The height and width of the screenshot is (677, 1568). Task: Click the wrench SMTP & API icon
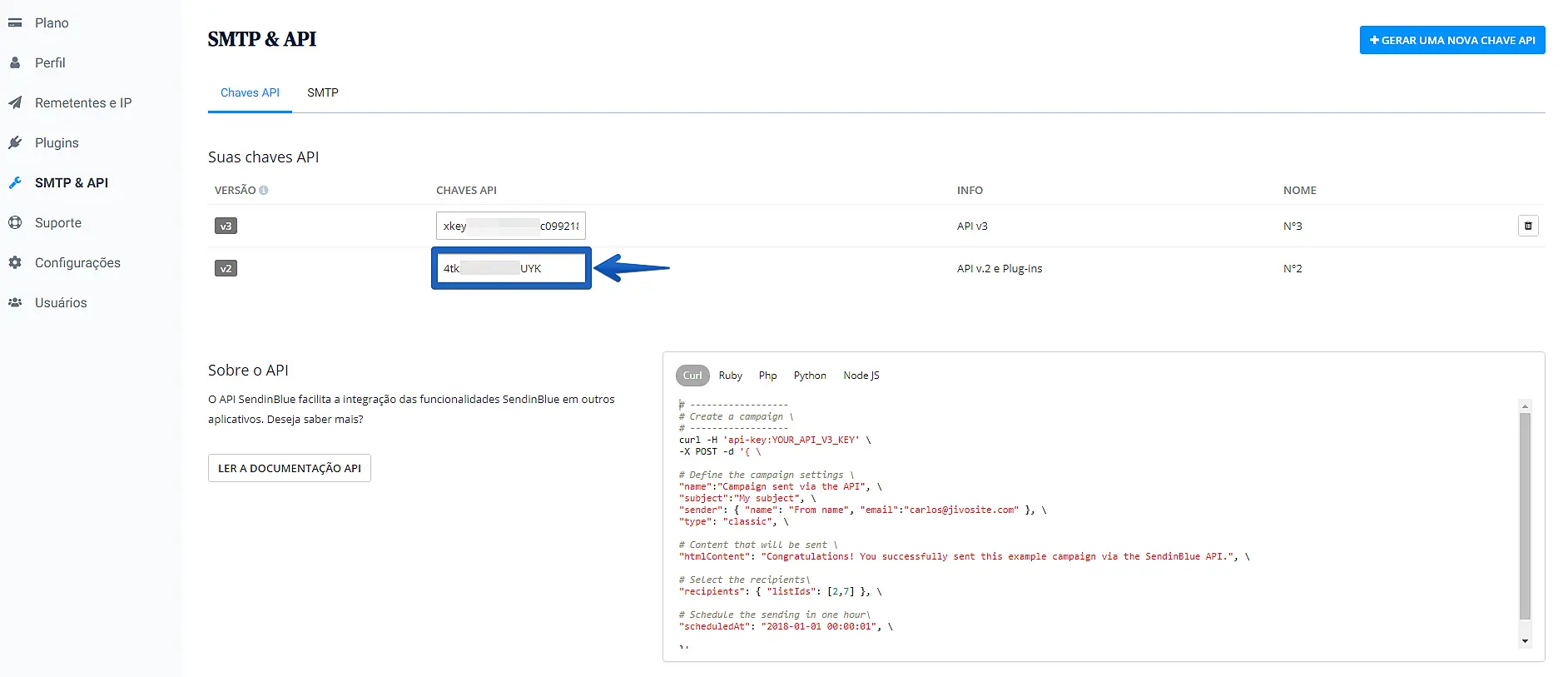tap(15, 183)
